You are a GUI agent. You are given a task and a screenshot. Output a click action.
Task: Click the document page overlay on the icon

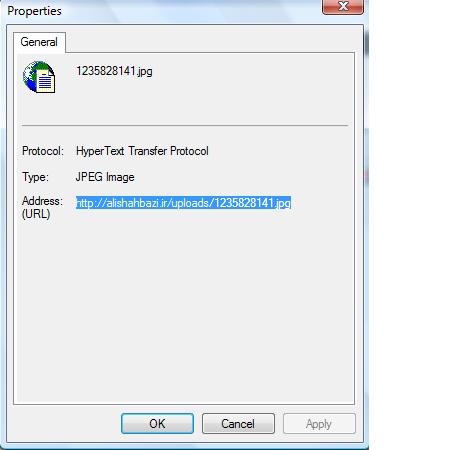(46, 81)
